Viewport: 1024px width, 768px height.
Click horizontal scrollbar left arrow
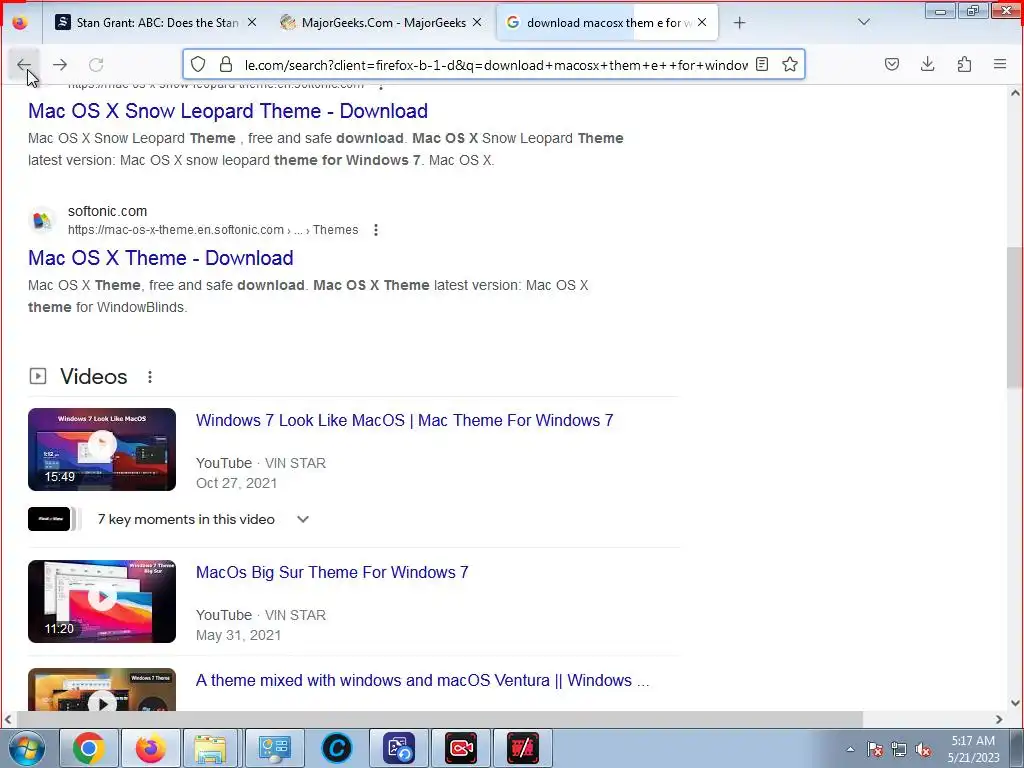click(x=8, y=719)
